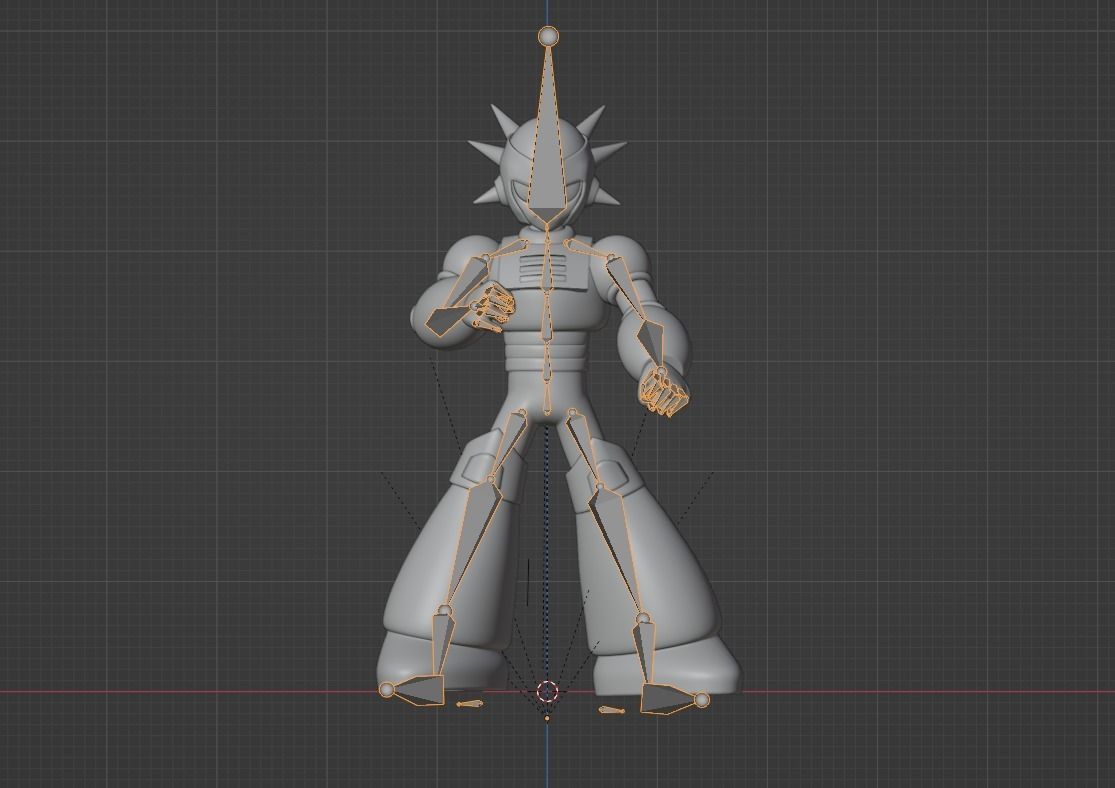Click the 3D cursor at the world origin
This screenshot has width=1115, height=788.
click(x=547, y=691)
